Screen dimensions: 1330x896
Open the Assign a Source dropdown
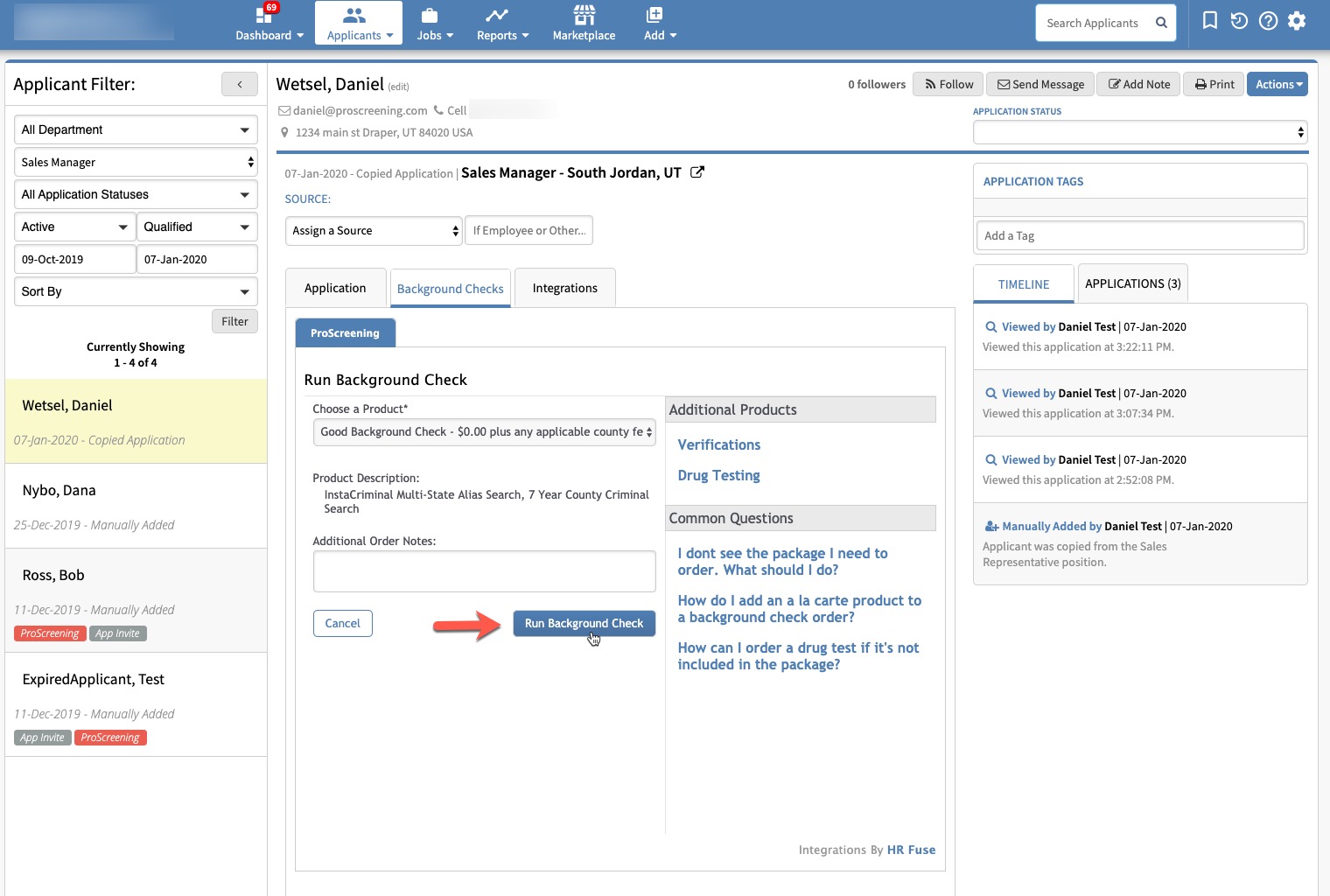point(374,231)
